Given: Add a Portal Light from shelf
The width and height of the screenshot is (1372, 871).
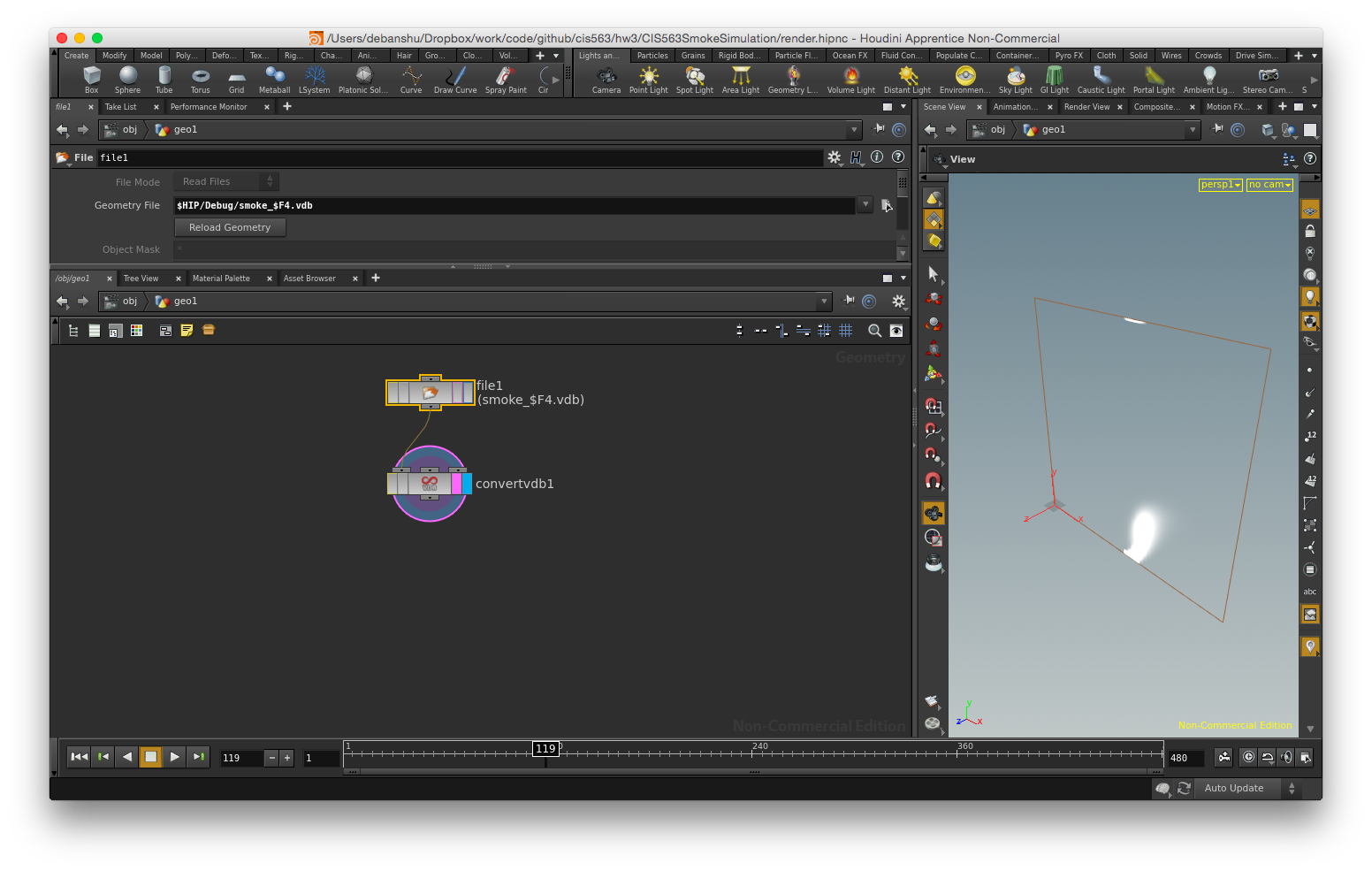Looking at the screenshot, I should 1155,80.
